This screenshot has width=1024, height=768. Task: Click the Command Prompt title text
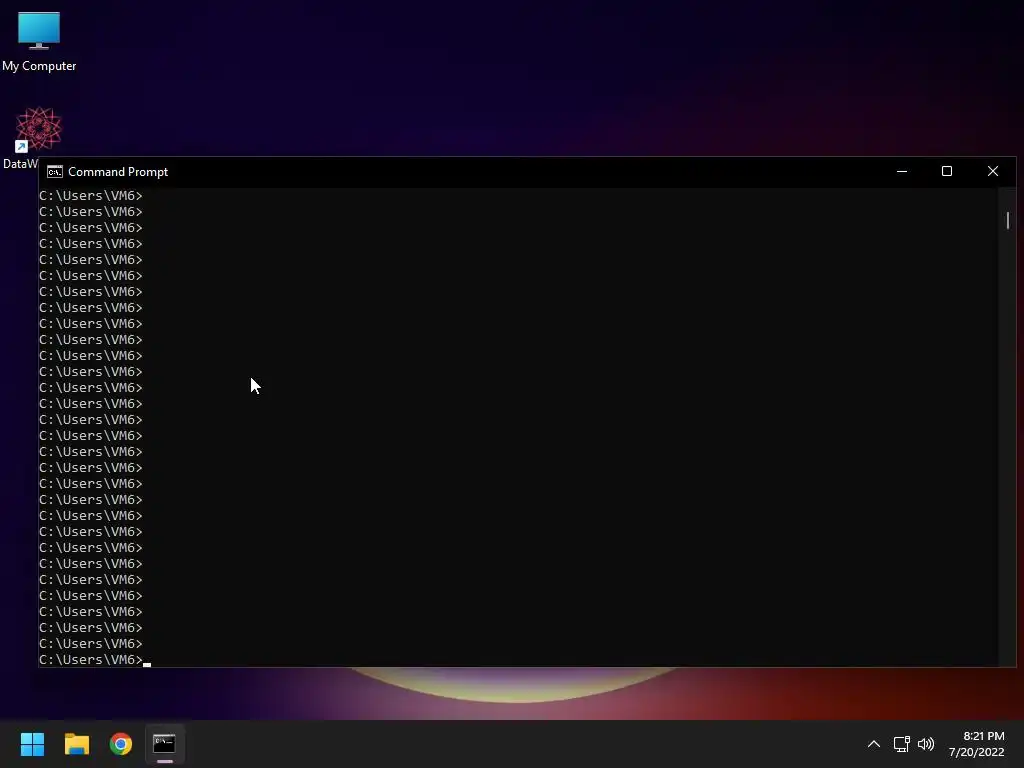[118, 172]
